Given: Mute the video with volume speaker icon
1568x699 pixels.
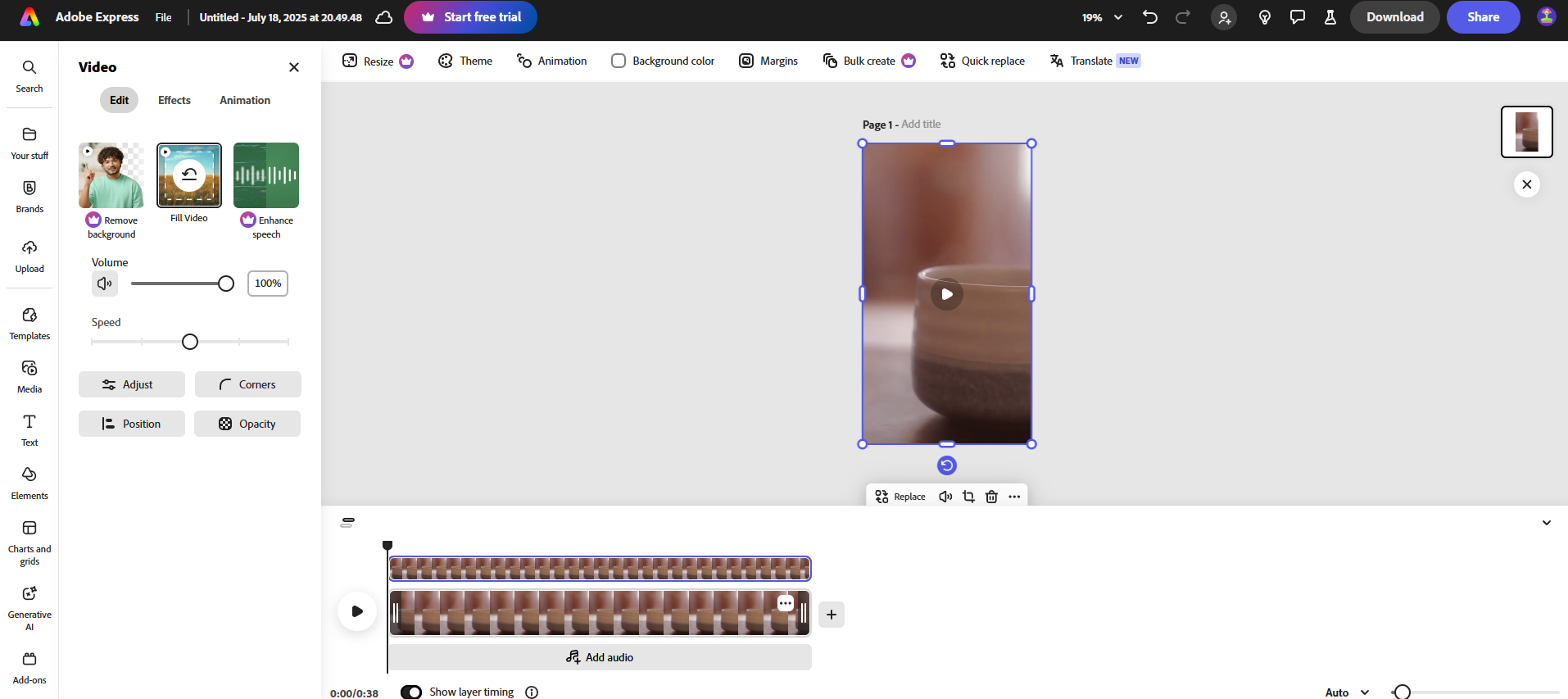Looking at the screenshot, I should 105,284.
